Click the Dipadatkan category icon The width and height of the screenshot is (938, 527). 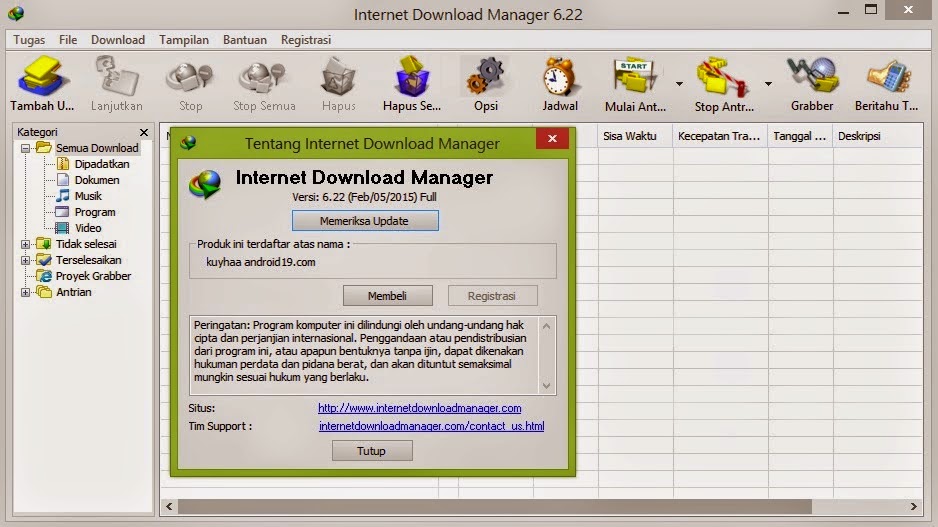(63, 163)
